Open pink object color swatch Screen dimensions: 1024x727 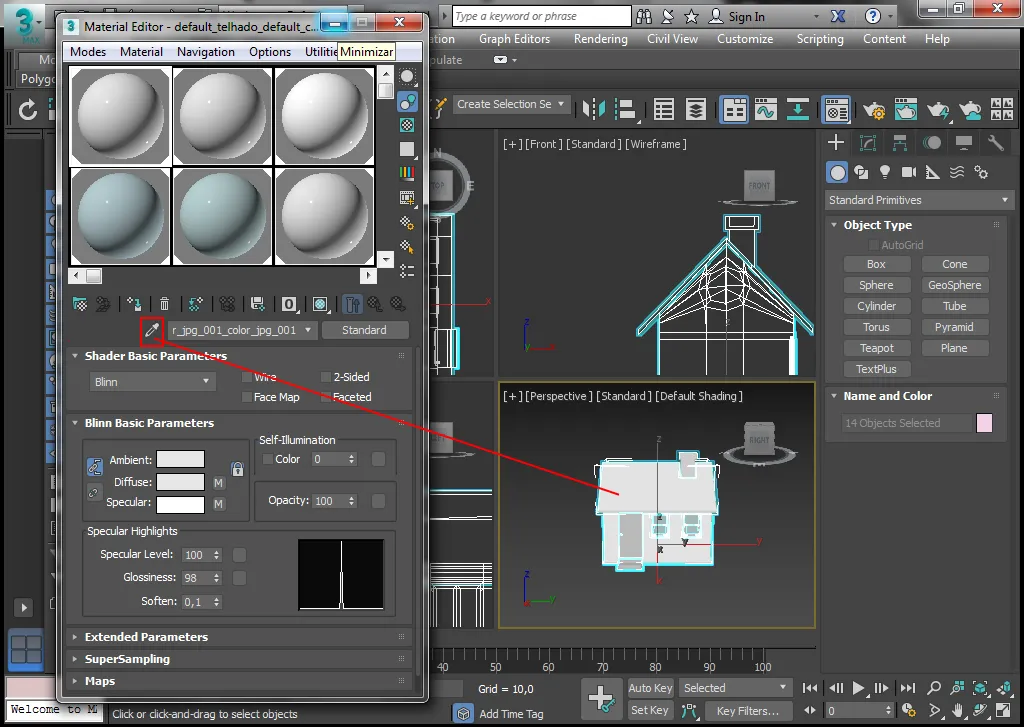984,423
